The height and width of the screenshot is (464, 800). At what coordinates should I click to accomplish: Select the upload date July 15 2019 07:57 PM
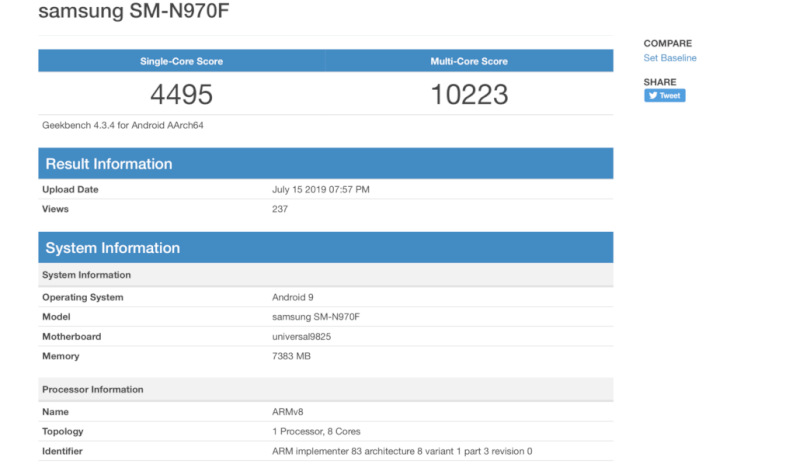point(320,189)
